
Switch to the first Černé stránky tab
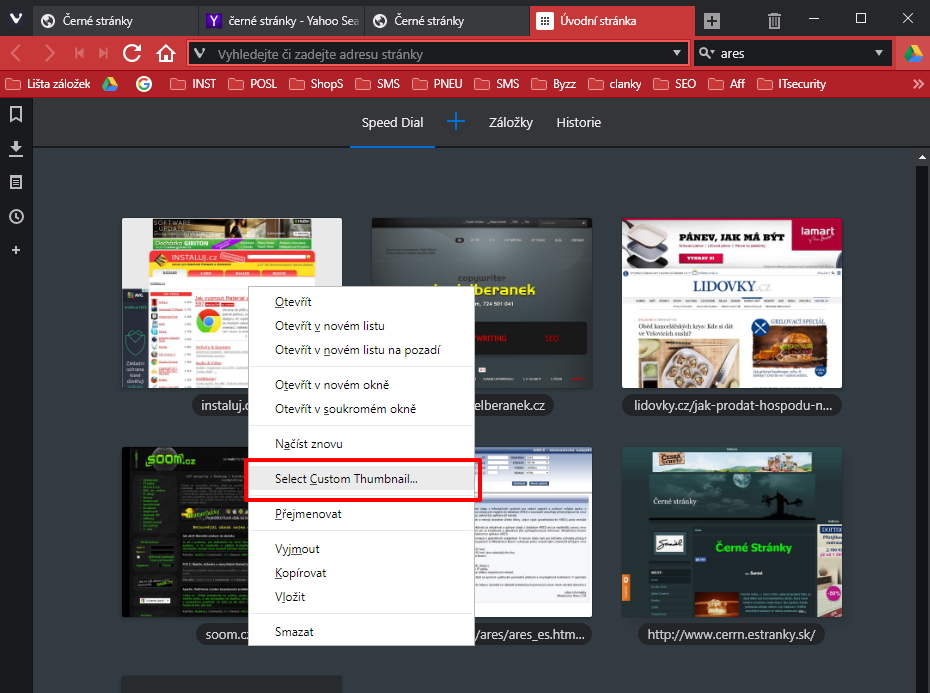pos(115,21)
